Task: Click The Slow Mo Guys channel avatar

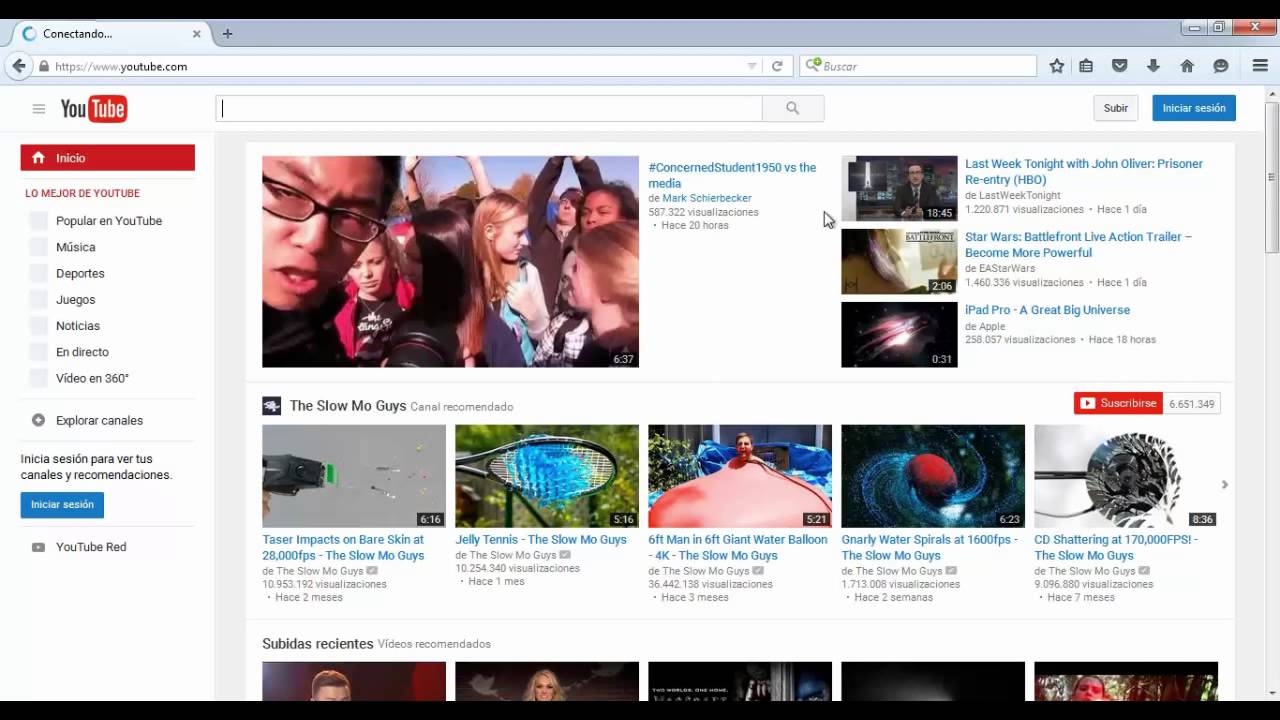Action: (271, 405)
